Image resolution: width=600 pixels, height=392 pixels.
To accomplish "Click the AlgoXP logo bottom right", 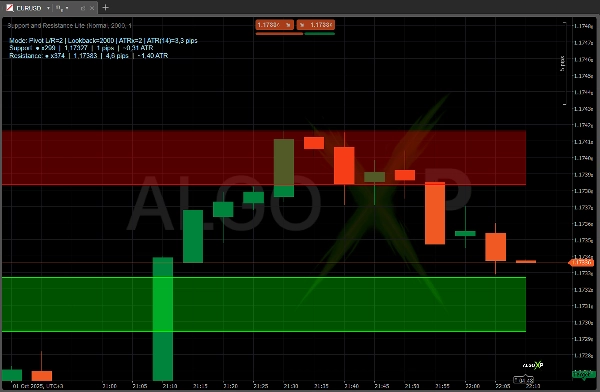I will tap(533, 365).
